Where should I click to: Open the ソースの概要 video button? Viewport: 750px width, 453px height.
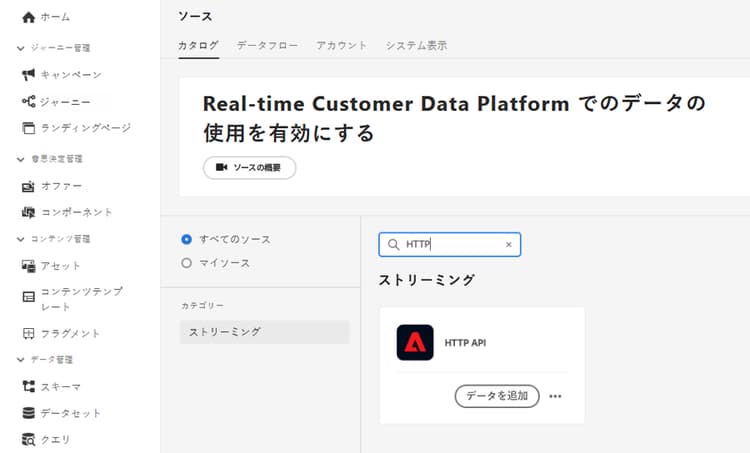coord(250,167)
